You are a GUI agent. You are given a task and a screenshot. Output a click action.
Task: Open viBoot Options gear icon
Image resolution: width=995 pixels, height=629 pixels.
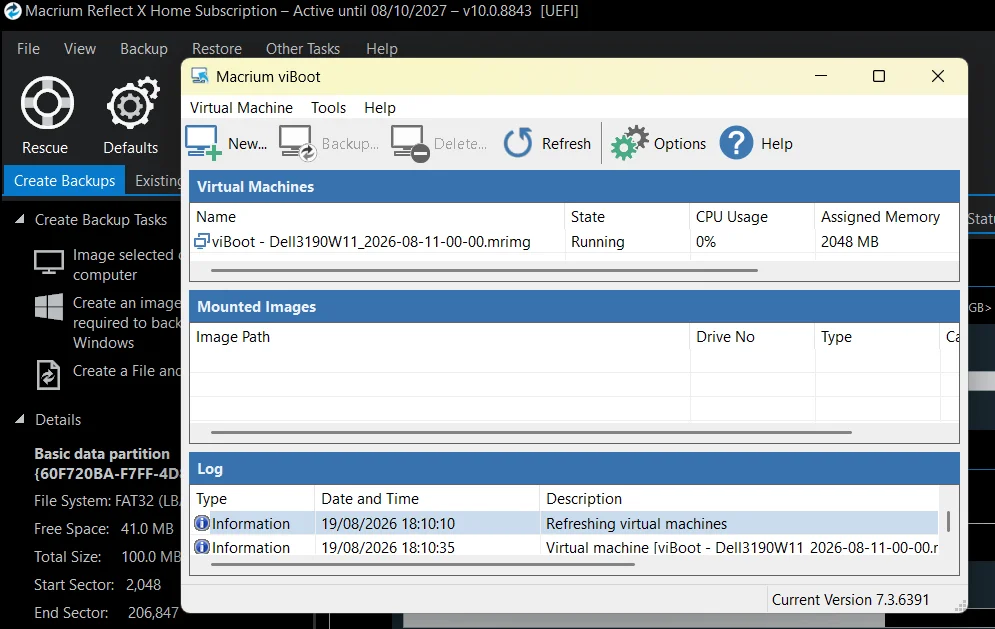(x=629, y=143)
